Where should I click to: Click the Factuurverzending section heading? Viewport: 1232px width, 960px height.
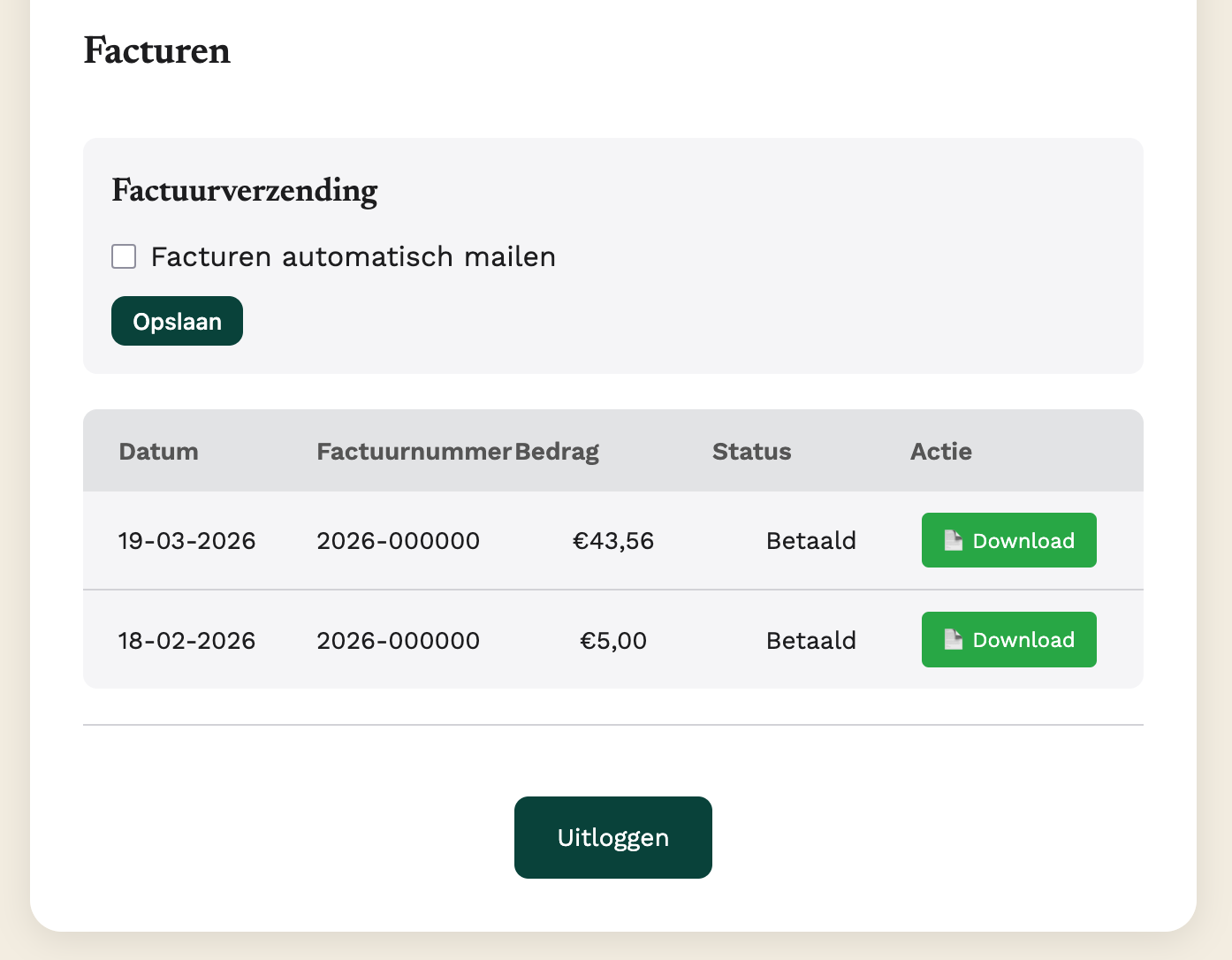(x=245, y=191)
